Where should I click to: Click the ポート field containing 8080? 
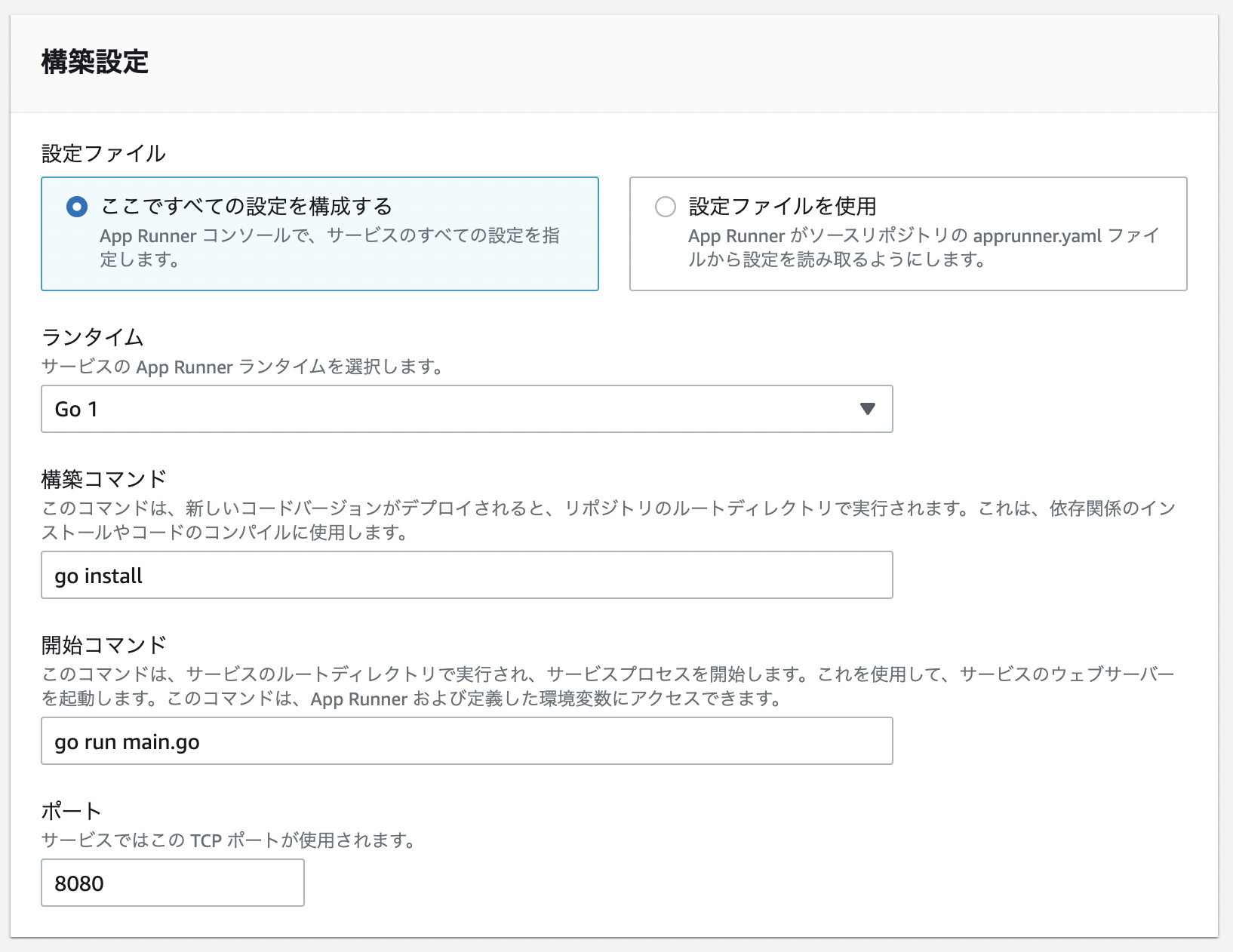[173, 883]
